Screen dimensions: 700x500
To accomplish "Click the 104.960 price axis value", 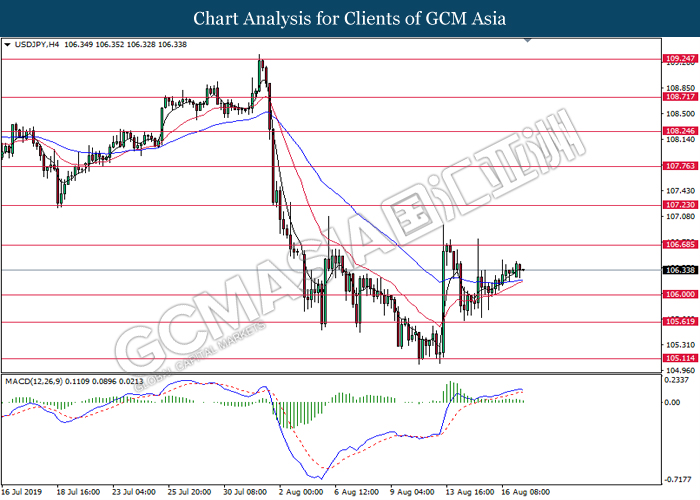I will tap(680, 371).
